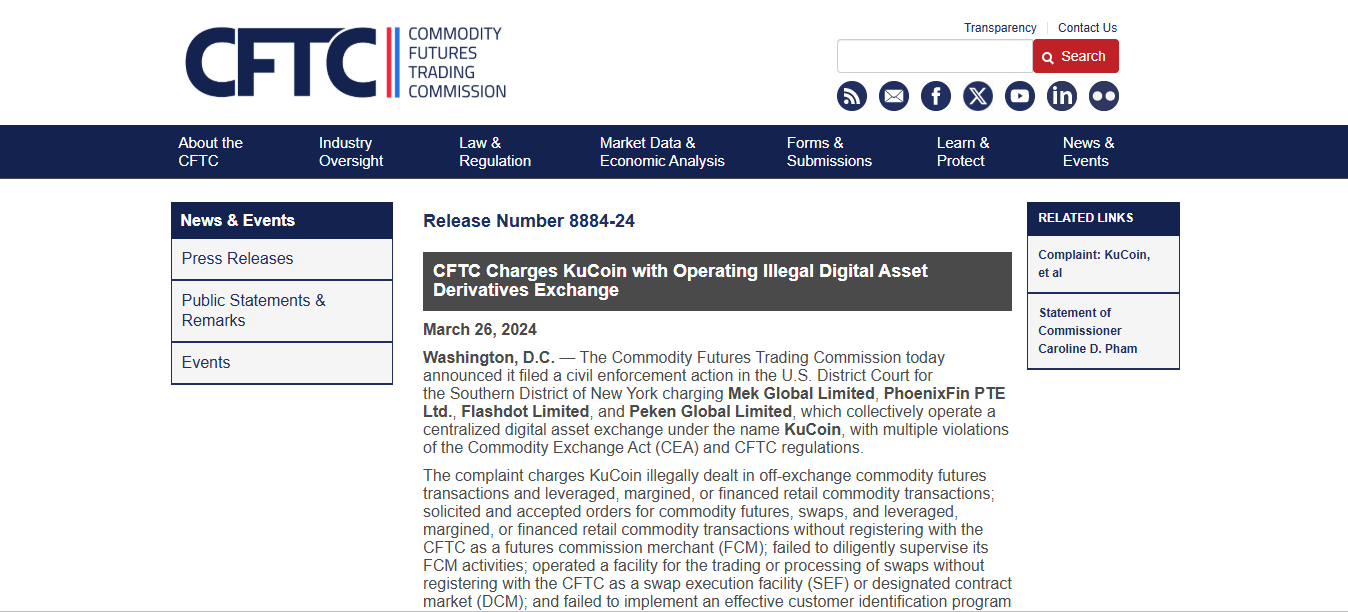This screenshot has width=1348, height=612.
Task: Open the About the CFTC menu
Action: (x=211, y=152)
